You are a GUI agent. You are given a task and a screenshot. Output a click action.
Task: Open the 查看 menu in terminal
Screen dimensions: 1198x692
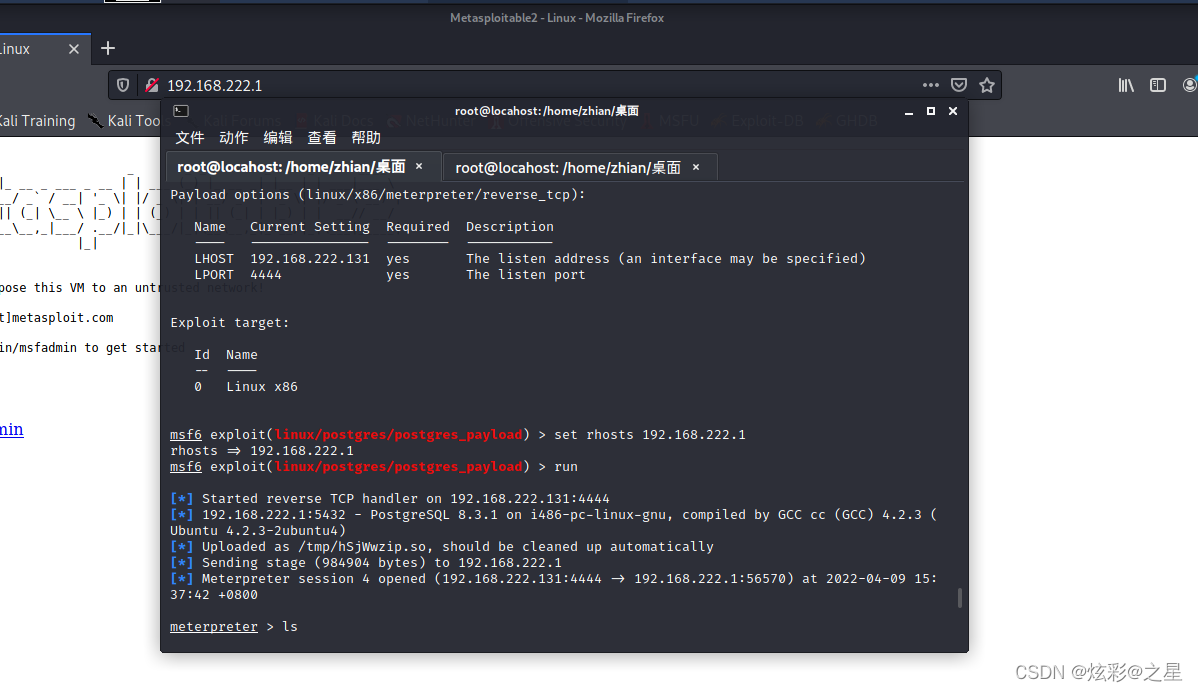click(x=322, y=137)
